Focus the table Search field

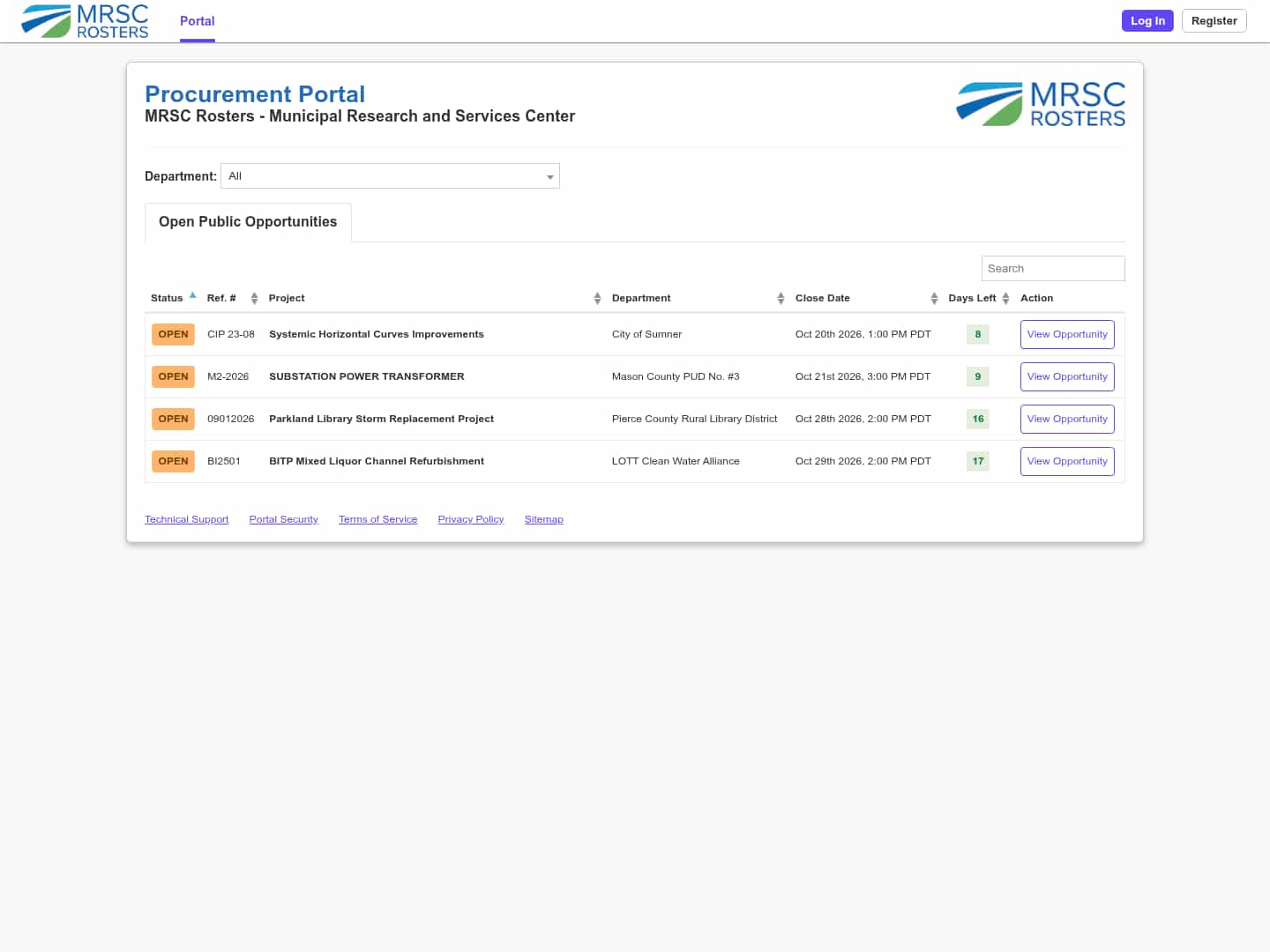click(1053, 269)
